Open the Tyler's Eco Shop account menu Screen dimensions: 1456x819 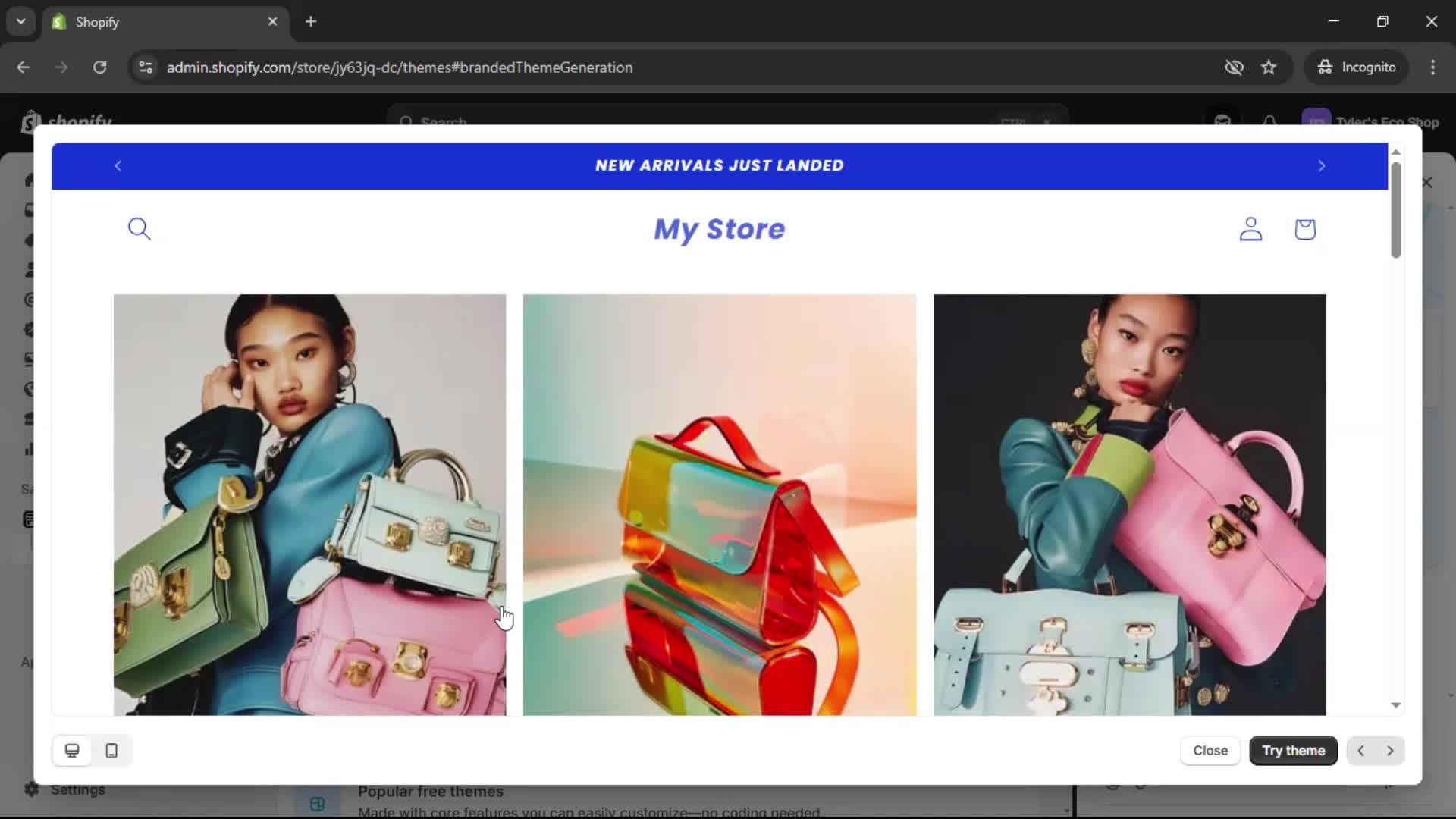[1370, 121]
